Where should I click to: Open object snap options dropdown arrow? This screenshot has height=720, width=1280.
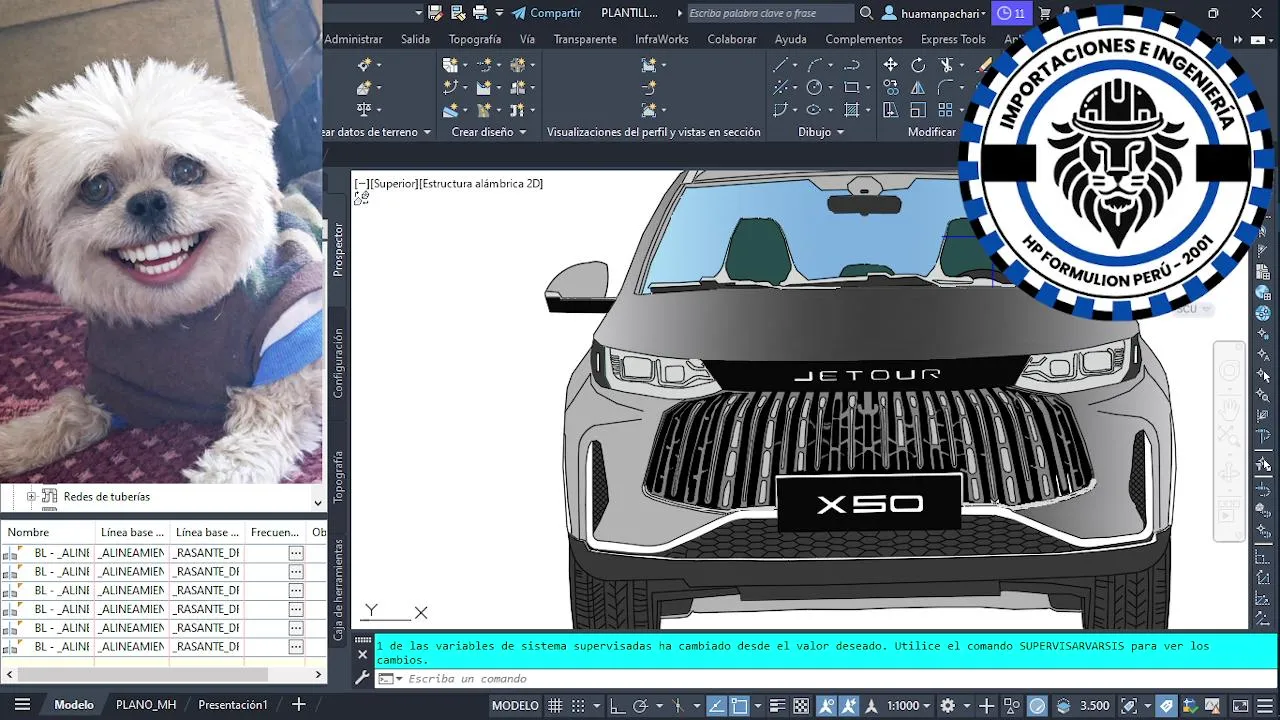tap(758, 705)
